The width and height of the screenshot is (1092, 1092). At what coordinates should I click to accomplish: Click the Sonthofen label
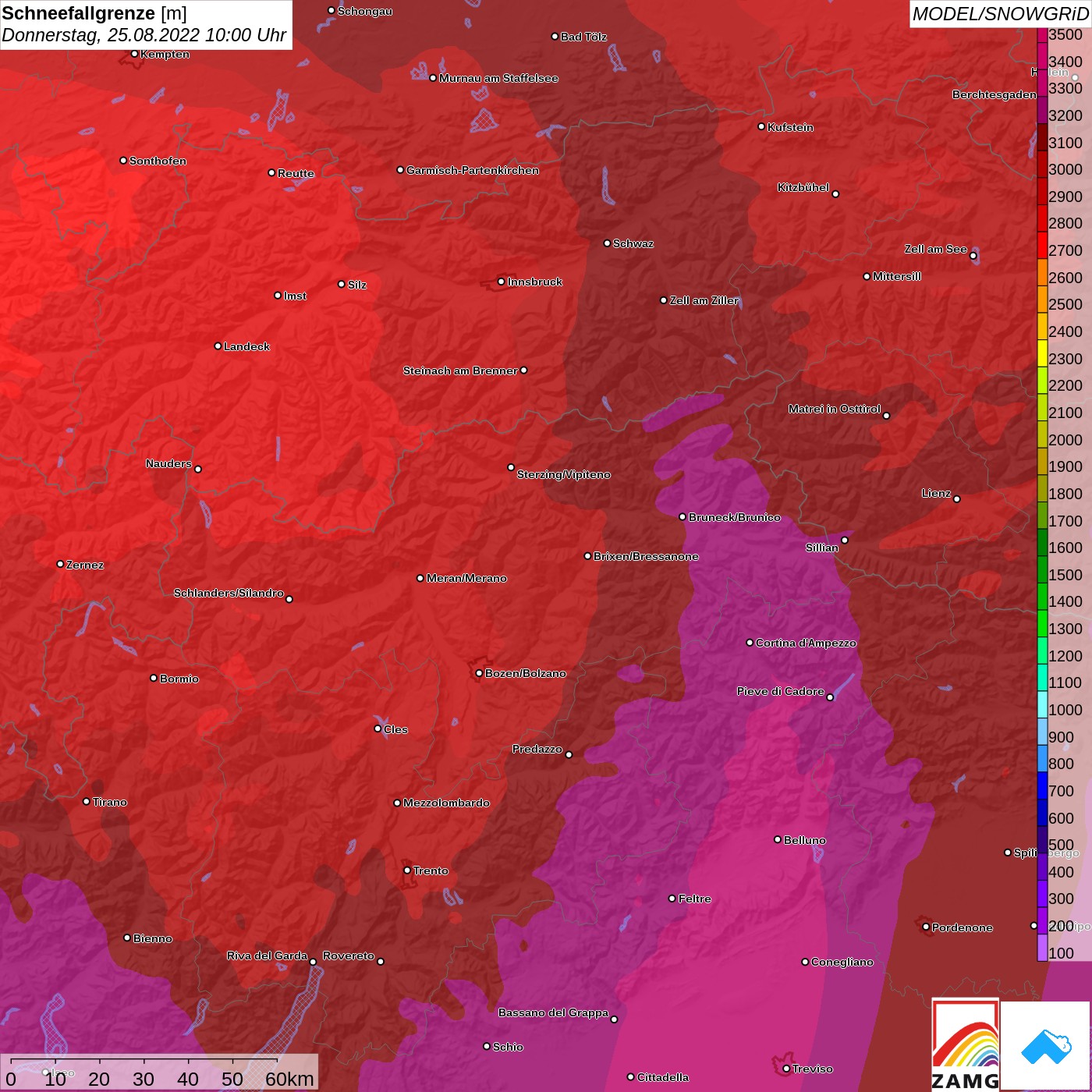[158, 161]
